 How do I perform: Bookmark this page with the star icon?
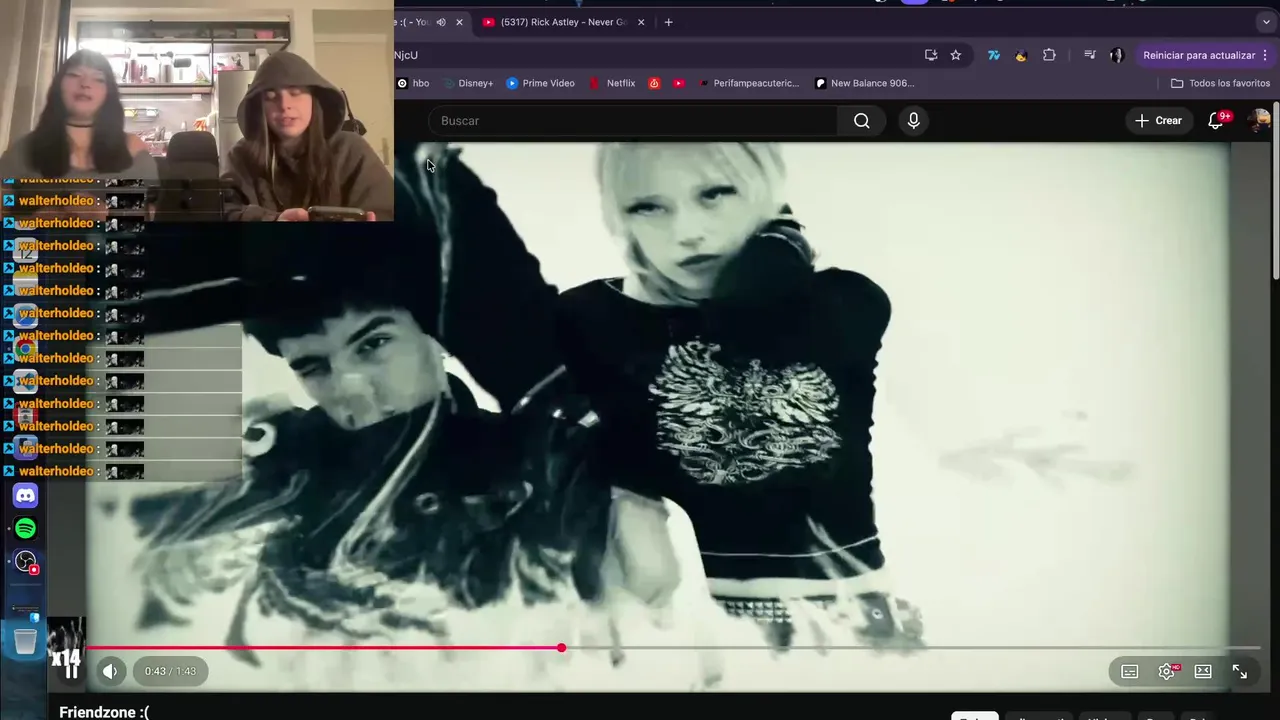956,55
